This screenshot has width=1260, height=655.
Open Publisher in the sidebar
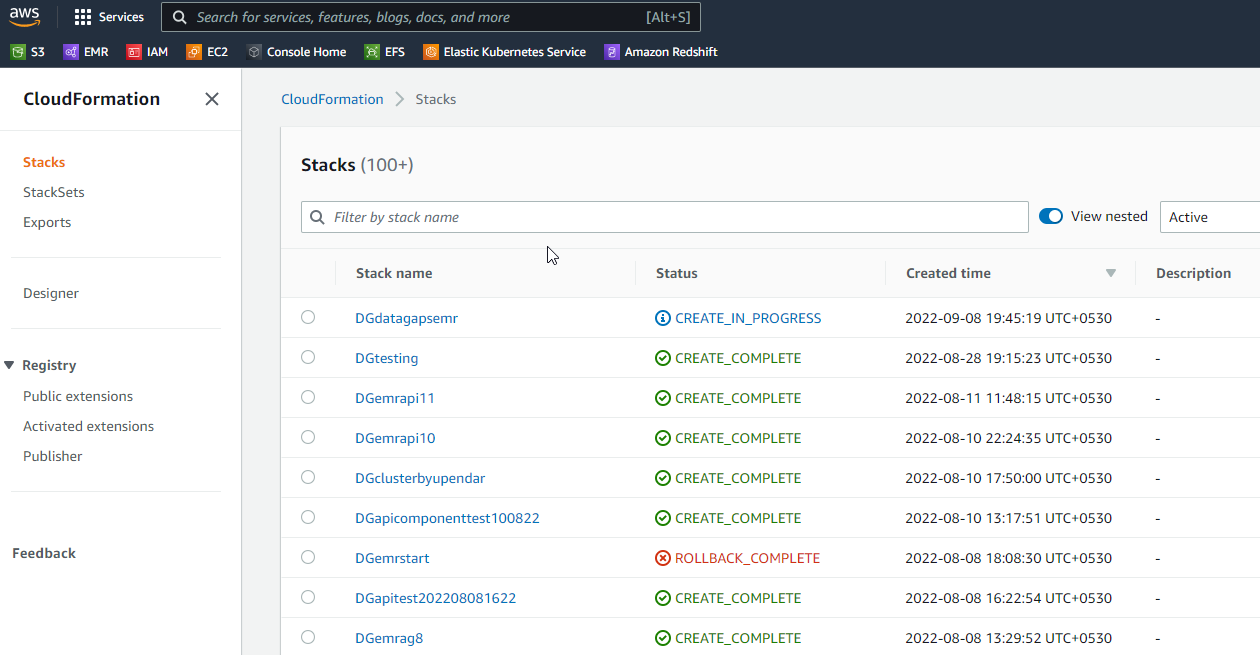53,456
